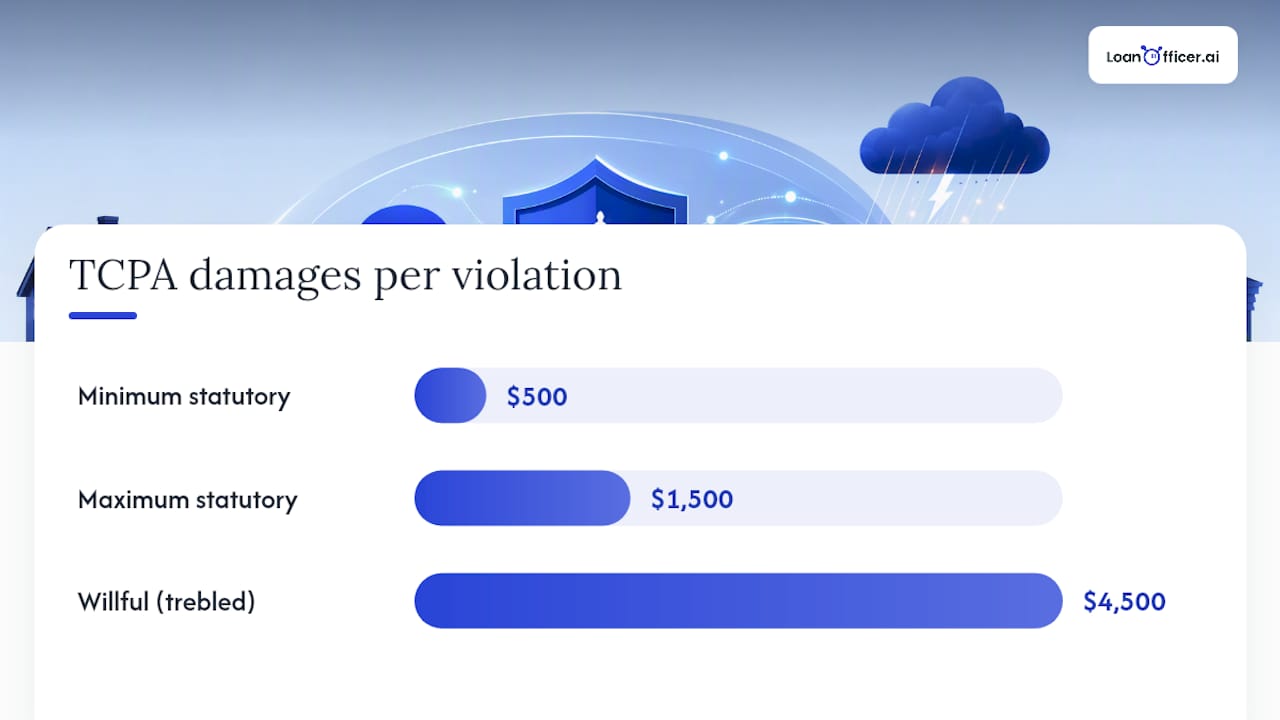Image resolution: width=1280 pixels, height=720 pixels.
Task: Click the full Willful (trebled) bar
Action: pos(738,601)
